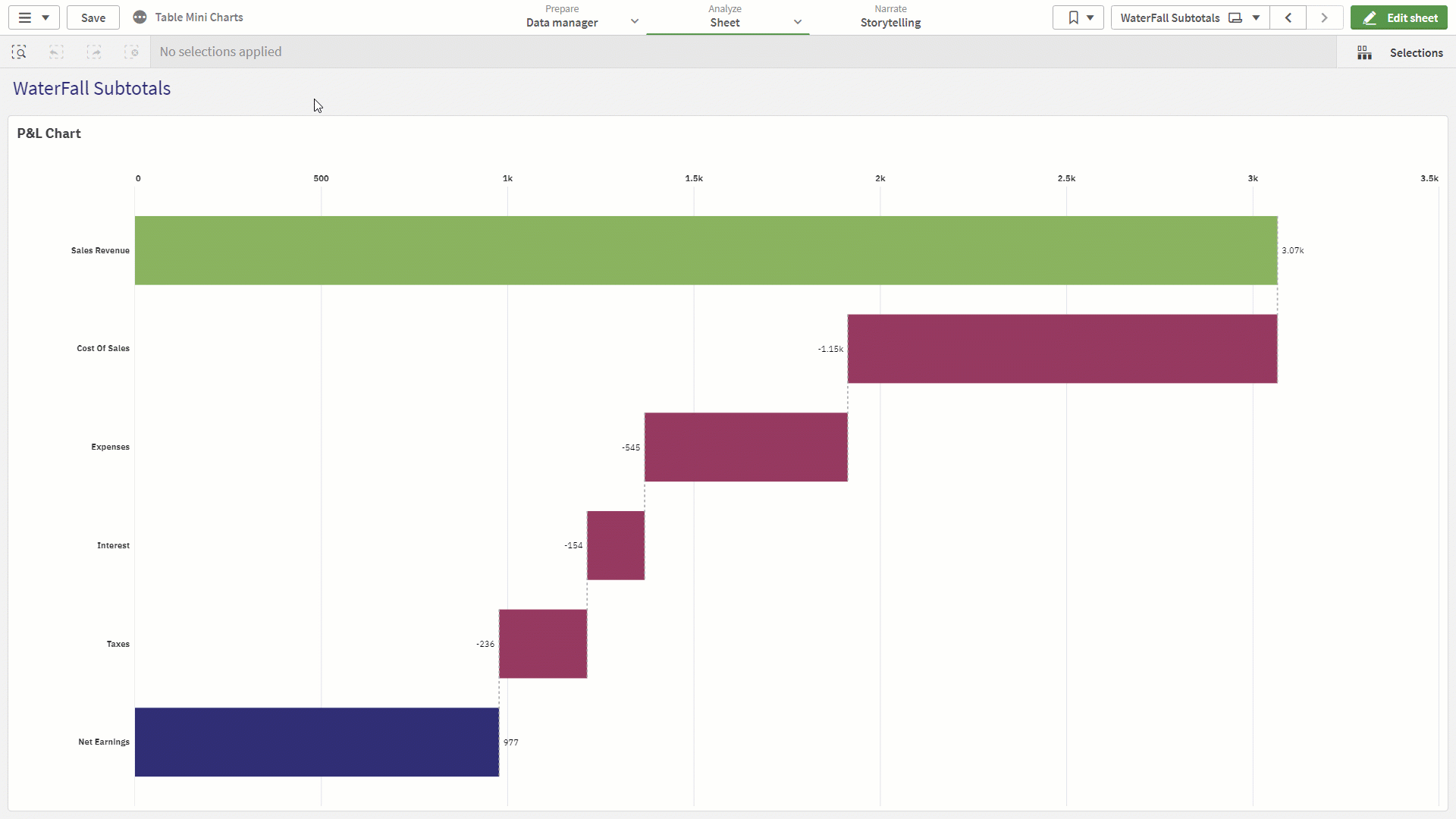
Task: Click the app info icon beside Table Mini Charts
Action: (140, 17)
